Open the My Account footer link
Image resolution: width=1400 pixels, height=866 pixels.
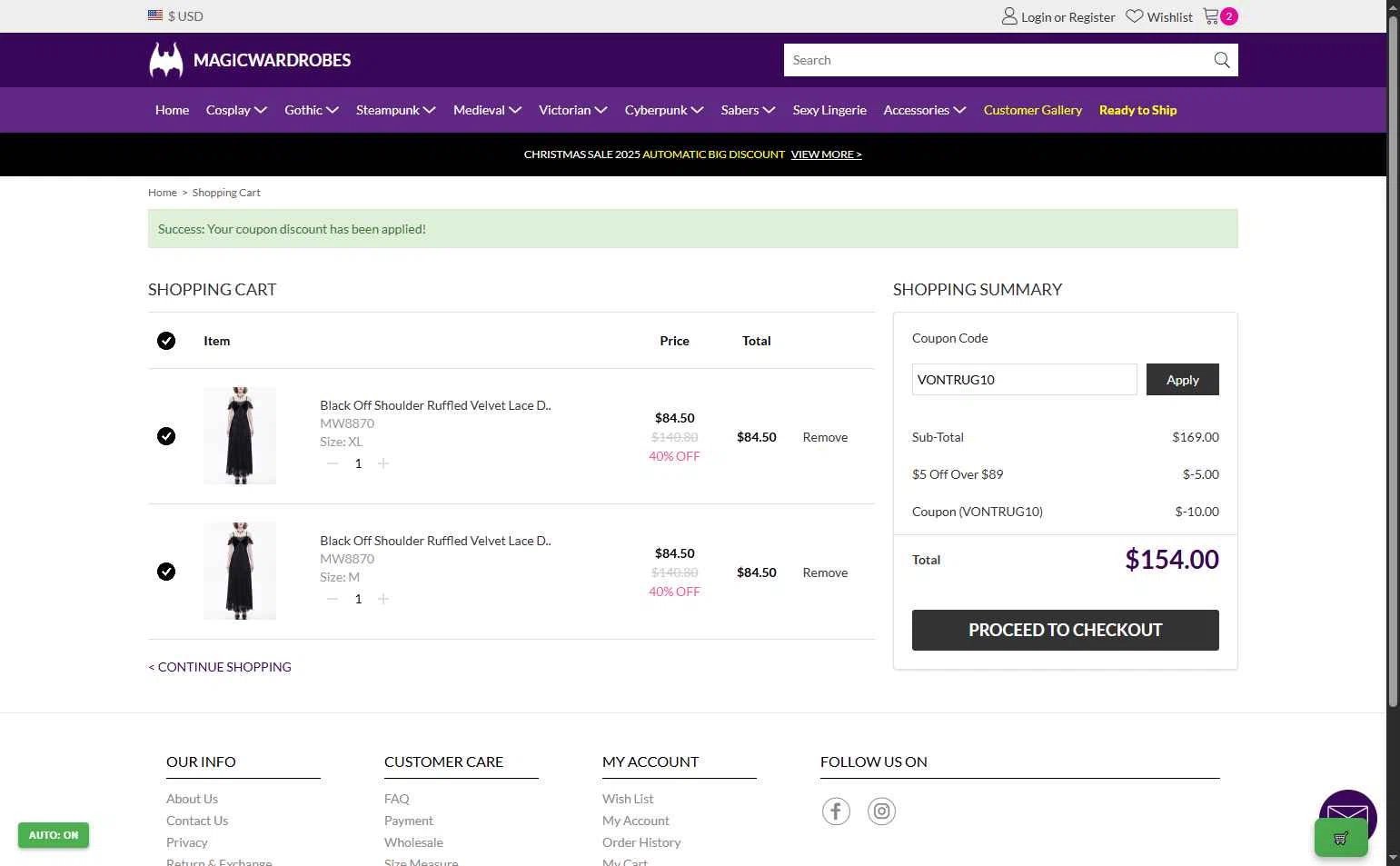(636, 821)
